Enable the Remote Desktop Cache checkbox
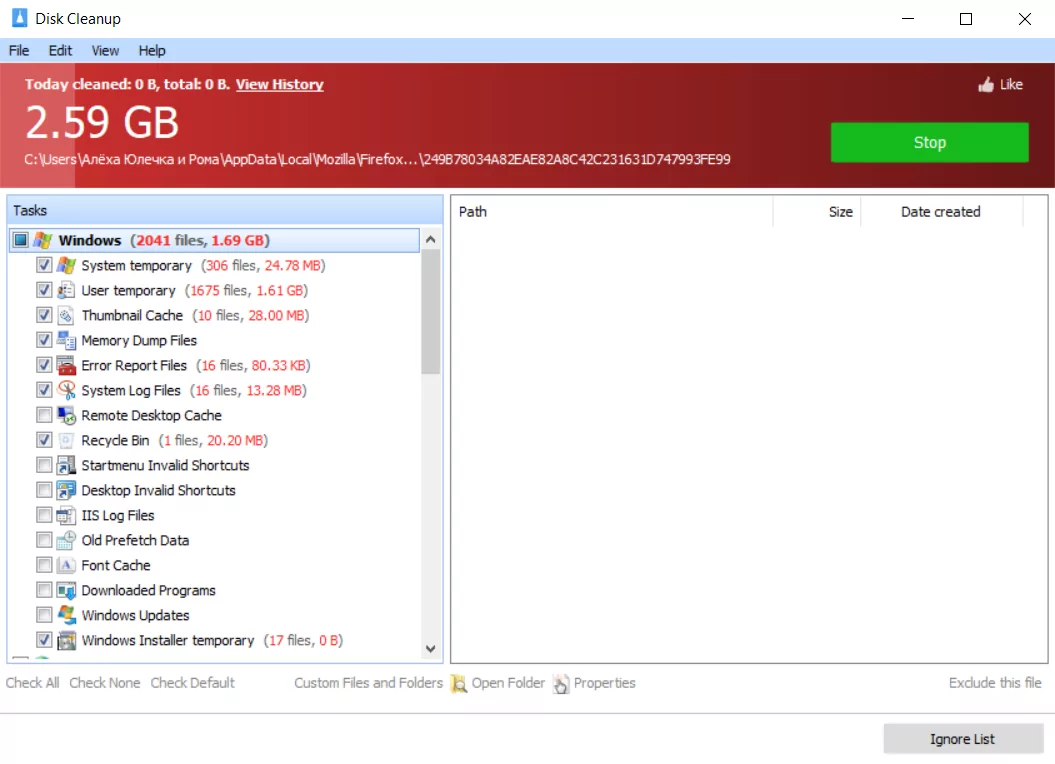The width and height of the screenshot is (1055, 764). click(x=44, y=415)
